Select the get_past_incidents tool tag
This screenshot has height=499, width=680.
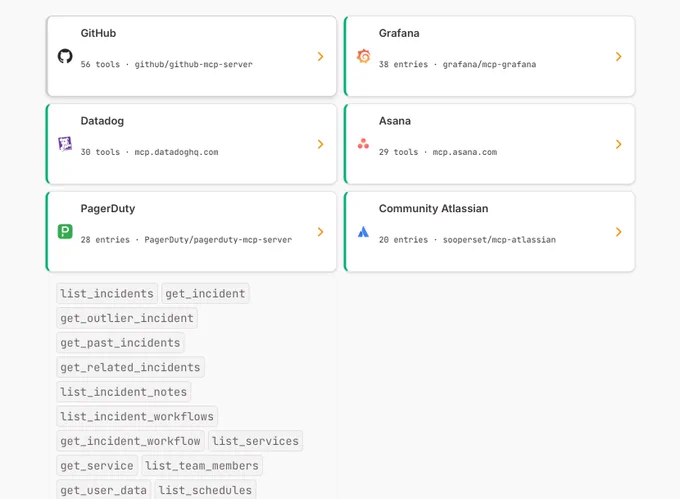(x=120, y=342)
